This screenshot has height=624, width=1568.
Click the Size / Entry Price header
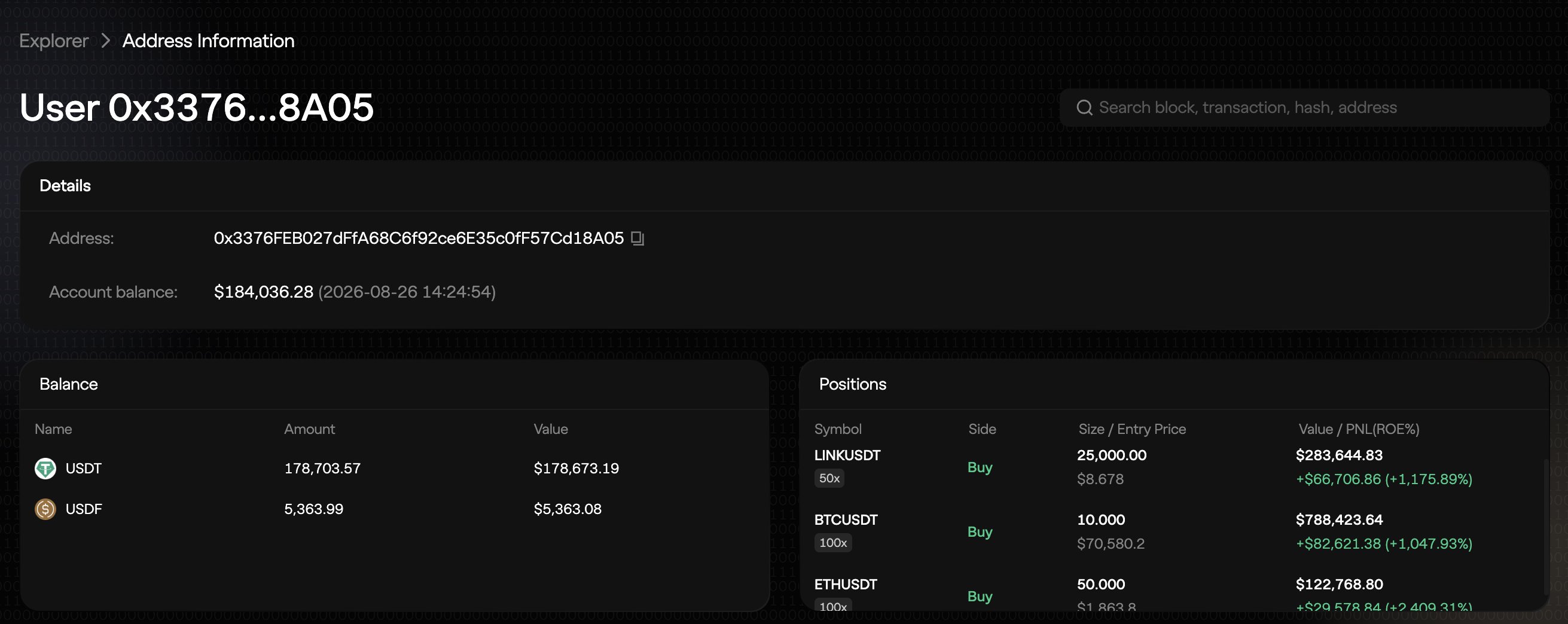tap(1131, 429)
